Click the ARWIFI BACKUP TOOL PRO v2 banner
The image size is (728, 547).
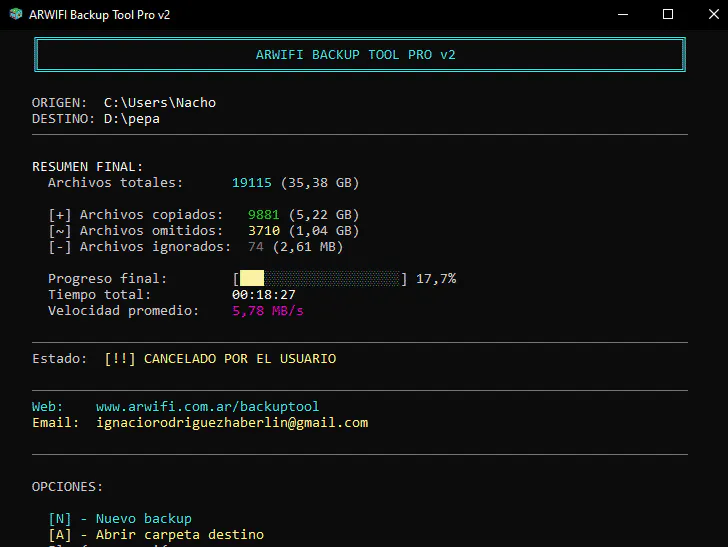click(360, 55)
